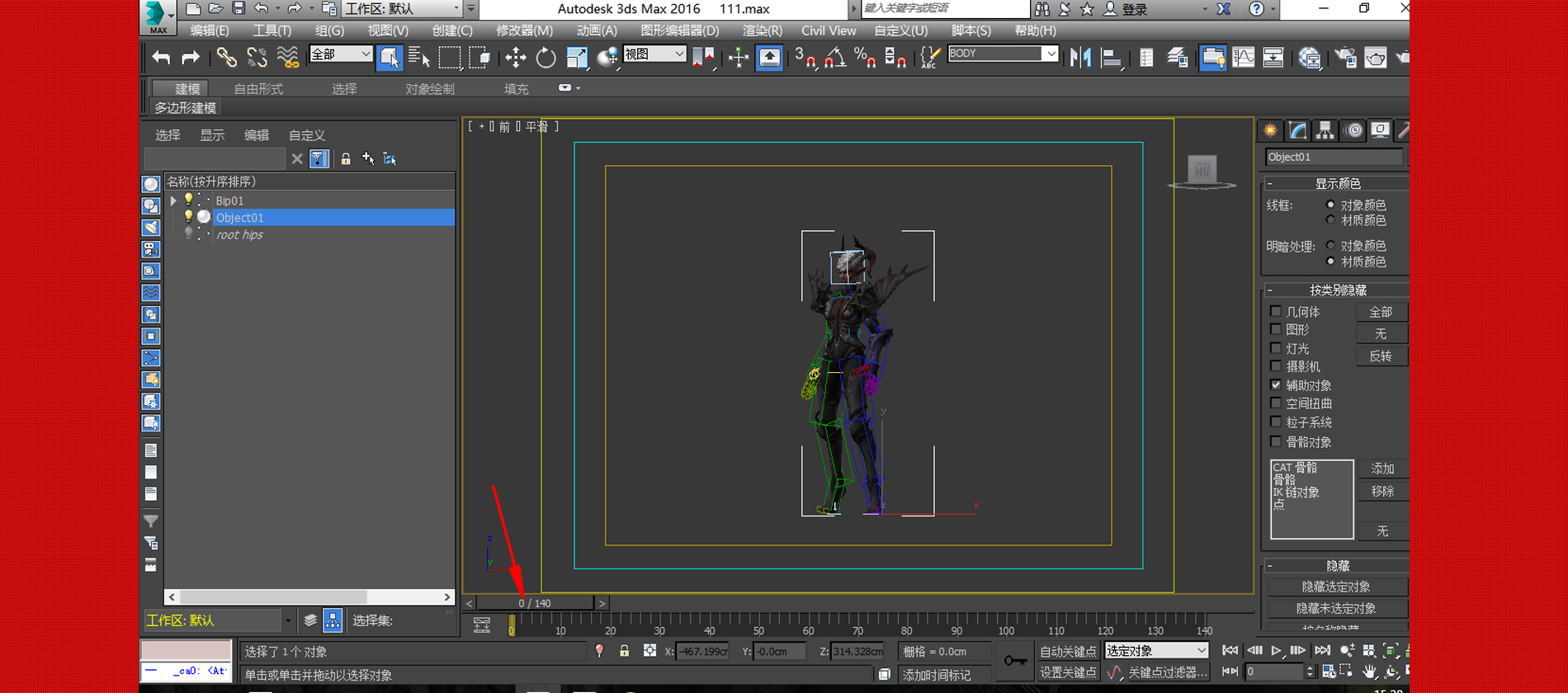This screenshot has height=693, width=1568.
Task: Toggle the Angle Snap tool
Action: [x=835, y=57]
